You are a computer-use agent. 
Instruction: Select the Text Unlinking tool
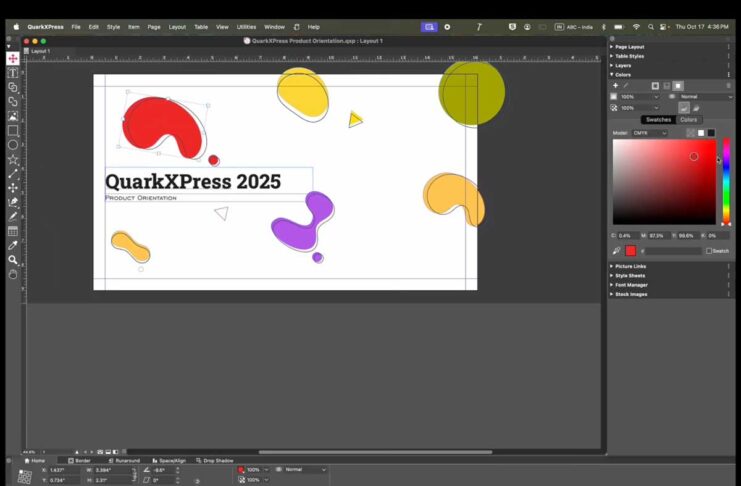pos(13,101)
